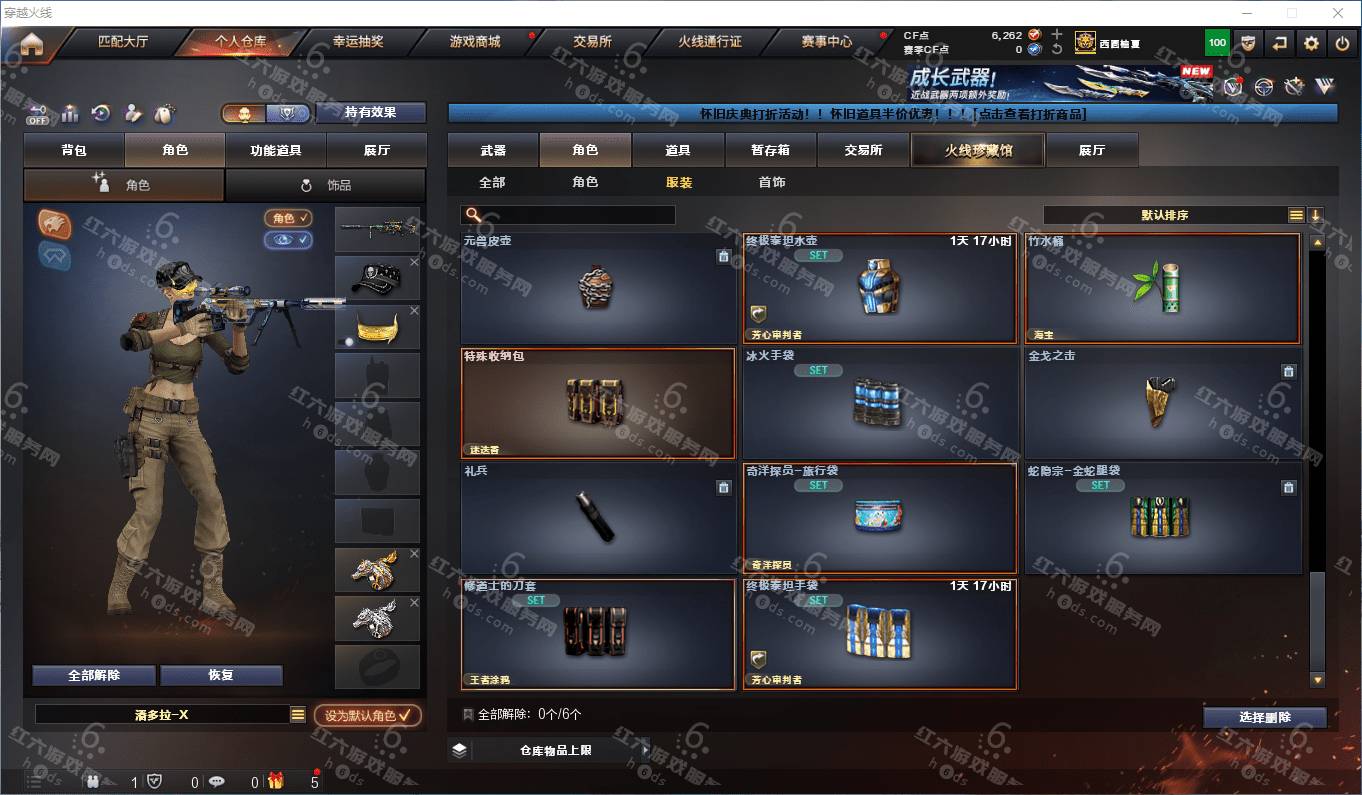Open the 游戏商城 top menu
Viewport: 1362px width, 795px height.
coord(475,42)
